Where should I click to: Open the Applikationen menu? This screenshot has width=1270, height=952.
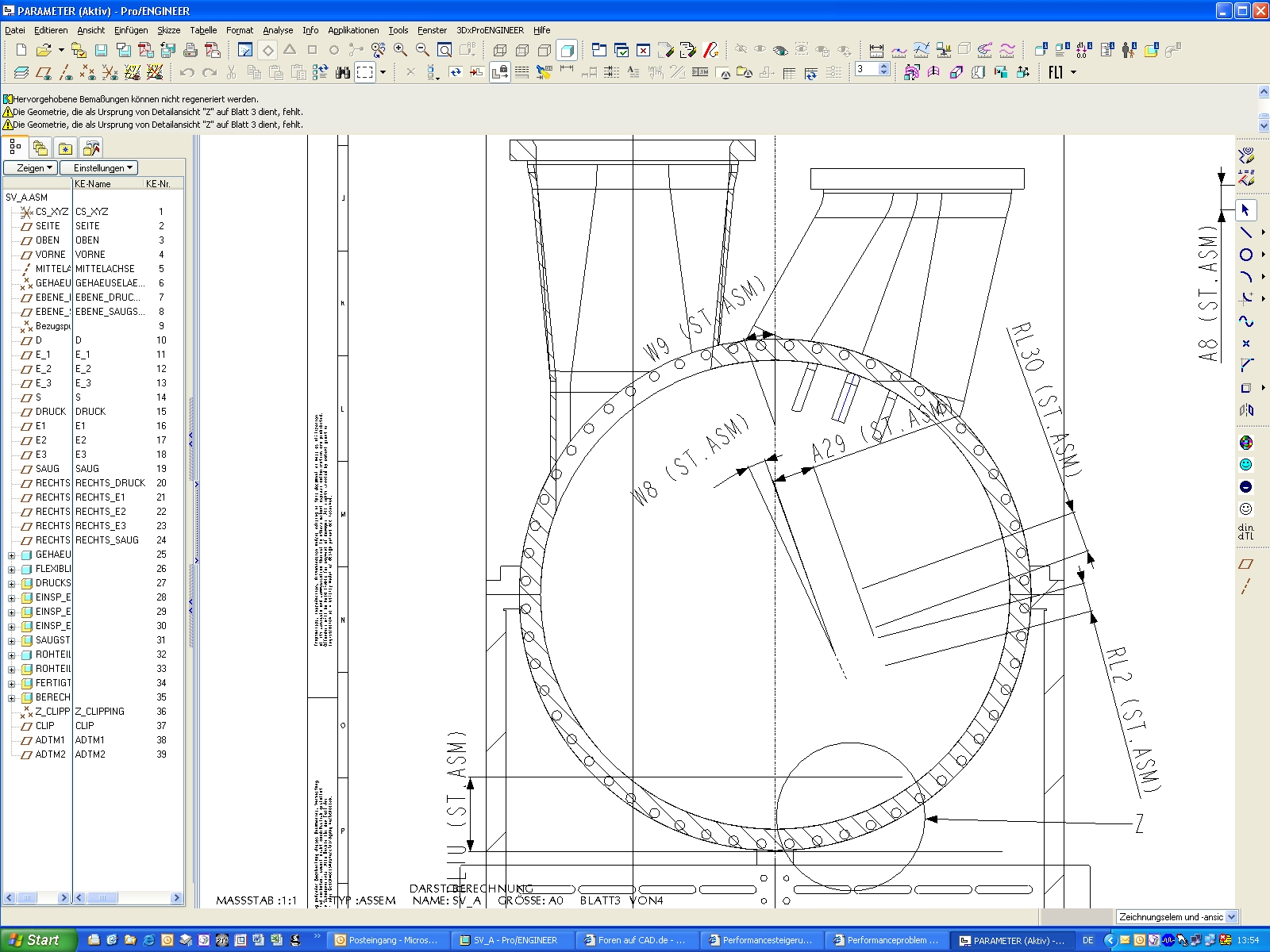[353, 30]
